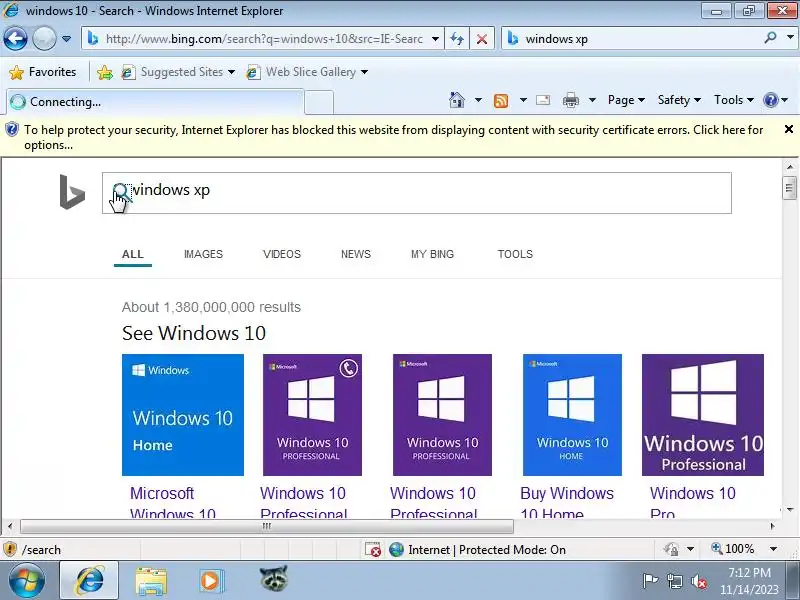
Task: Click the Refresh page icon
Action: (x=457, y=39)
